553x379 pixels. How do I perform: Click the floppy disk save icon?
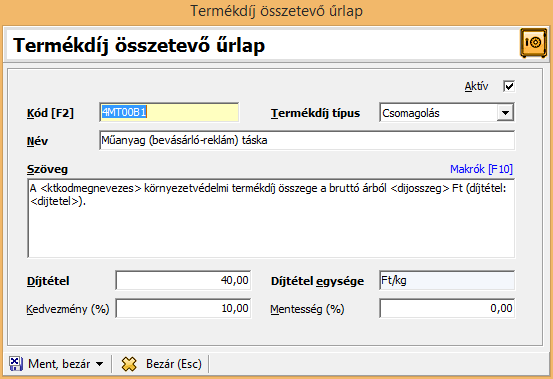click(x=16, y=364)
